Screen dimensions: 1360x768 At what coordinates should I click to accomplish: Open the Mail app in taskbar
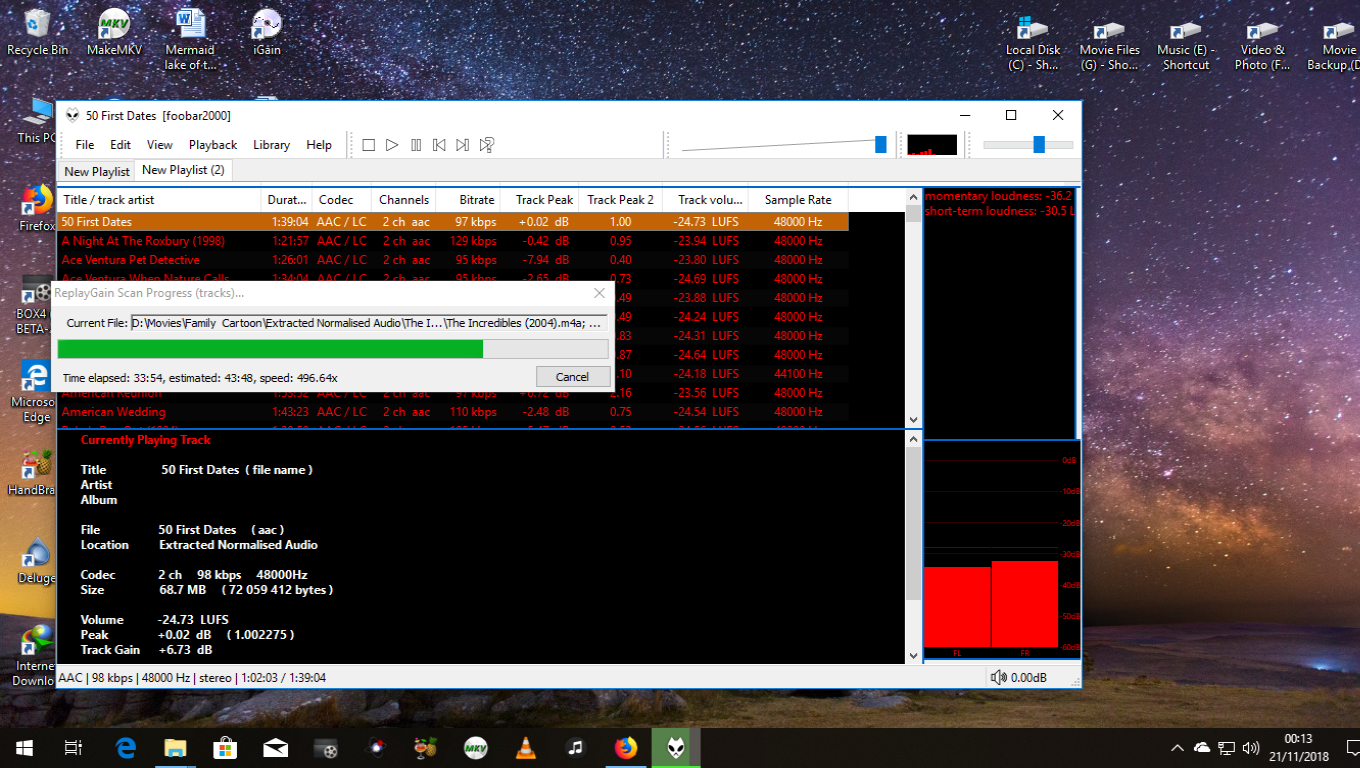275,748
